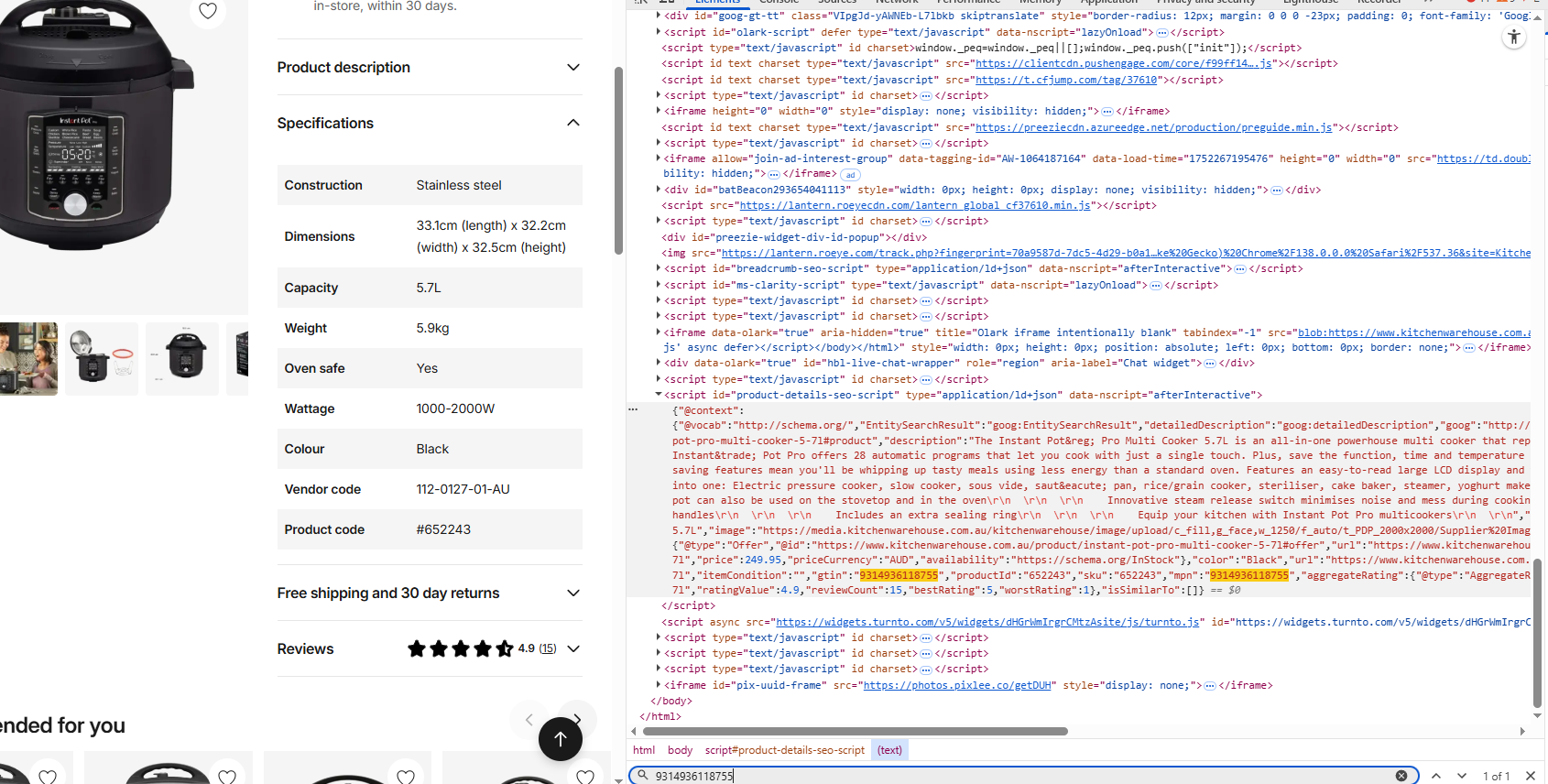
Task: Open the accessibility widget icon
Action: (1514, 37)
